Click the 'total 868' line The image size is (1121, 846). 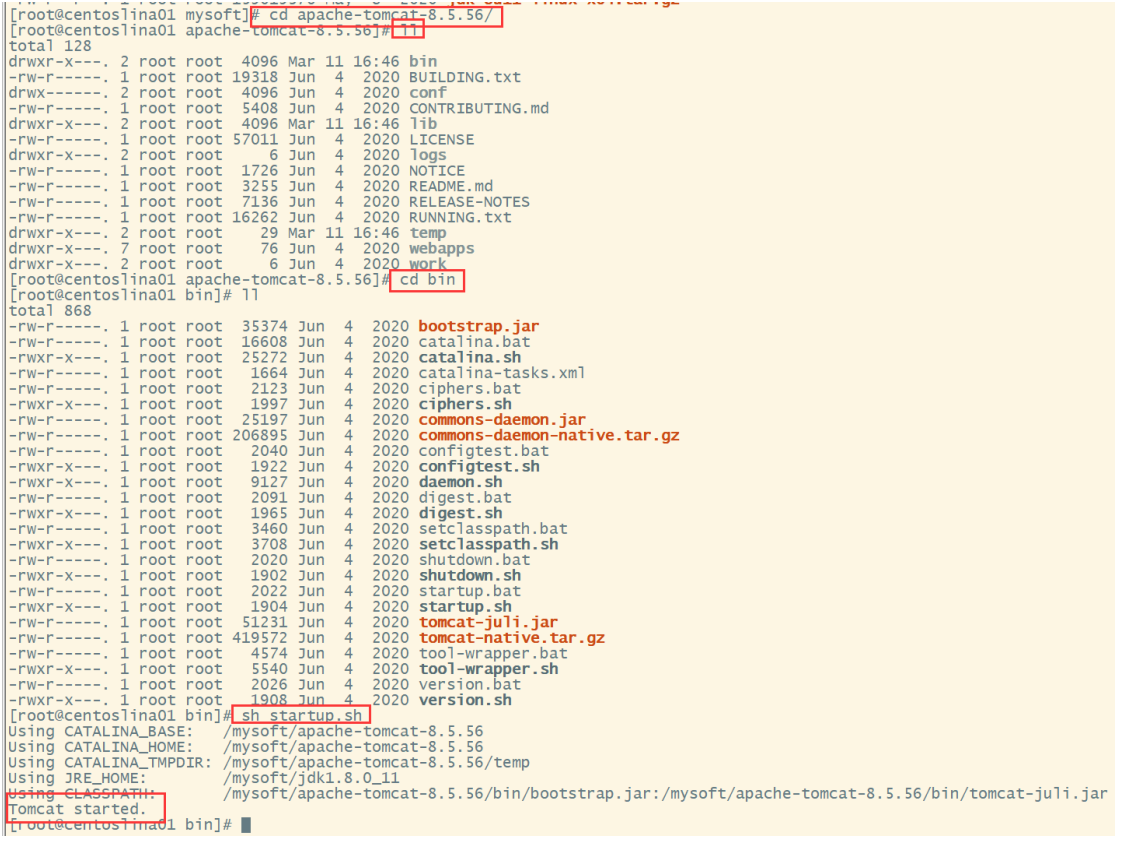coord(50,311)
